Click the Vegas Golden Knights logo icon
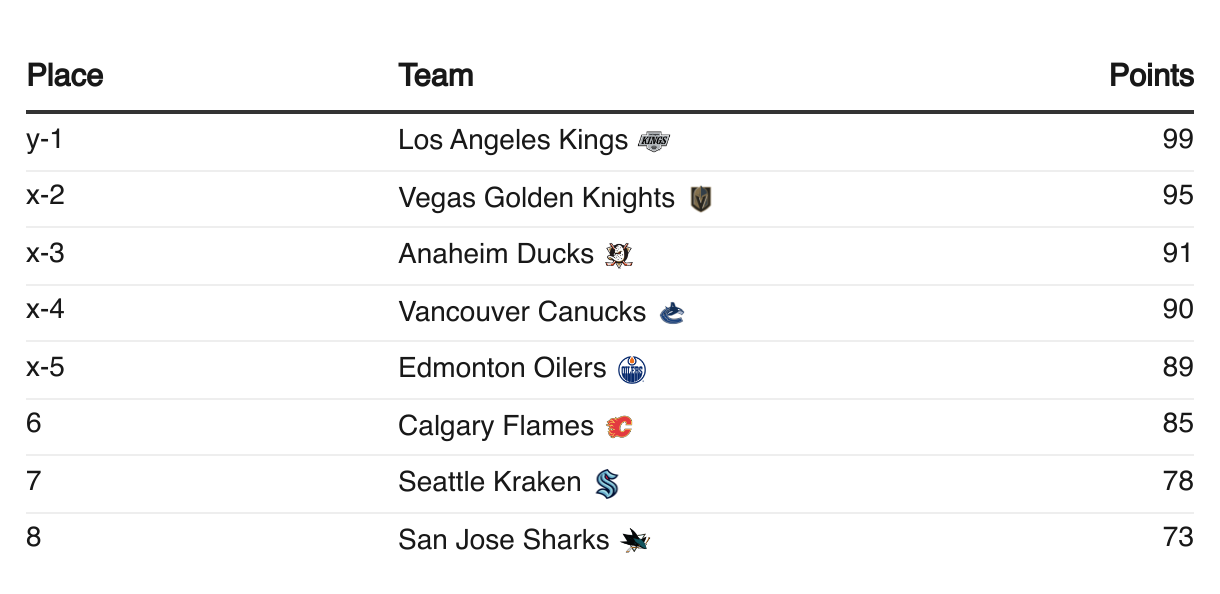 pyautogui.click(x=701, y=200)
